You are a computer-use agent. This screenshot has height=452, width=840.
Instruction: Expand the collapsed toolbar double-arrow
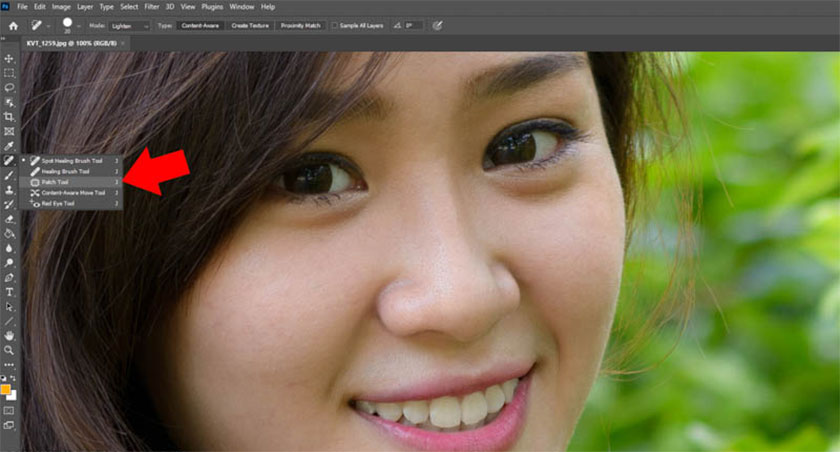3,39
